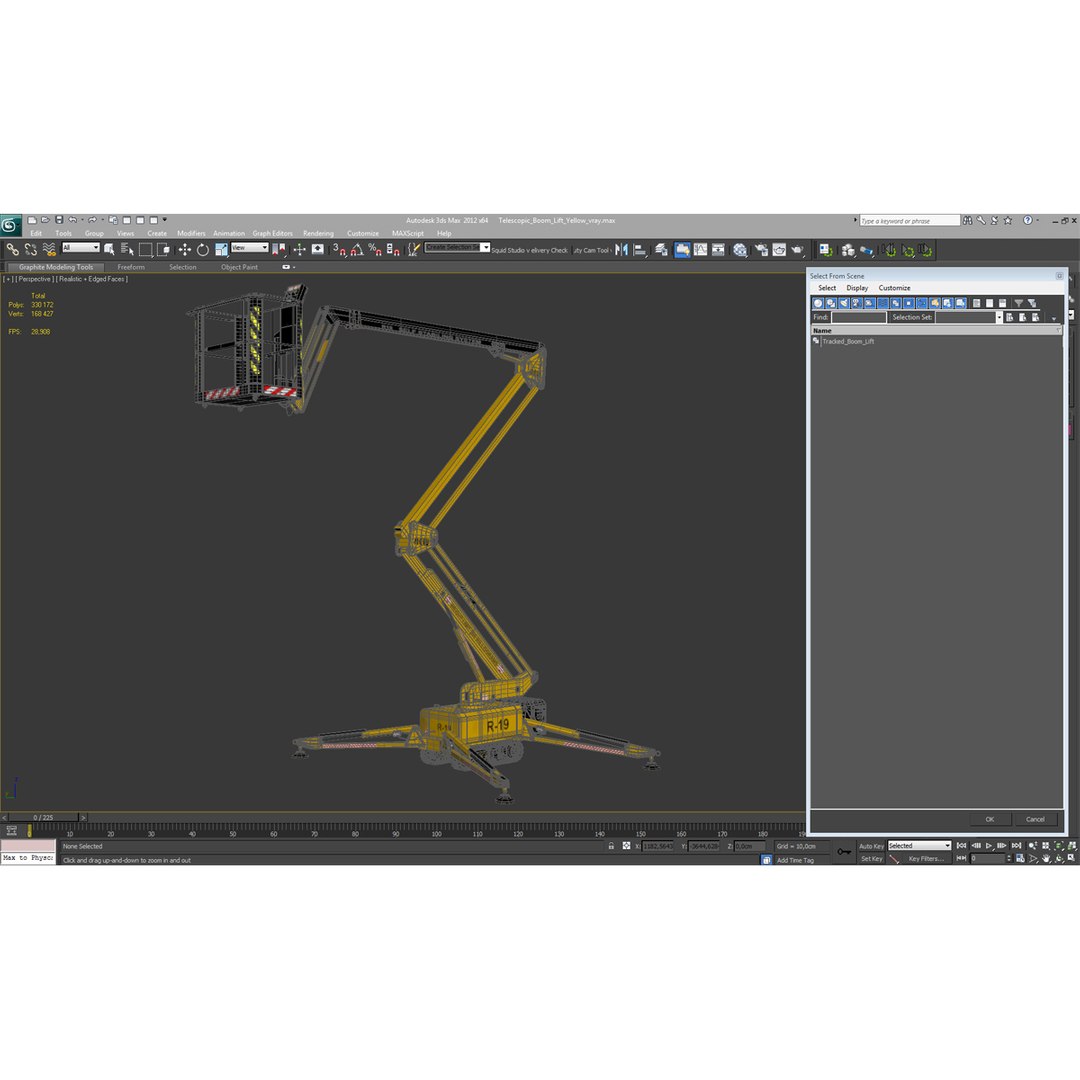Open the reference coordinate system View dropdown

[250, 247]
